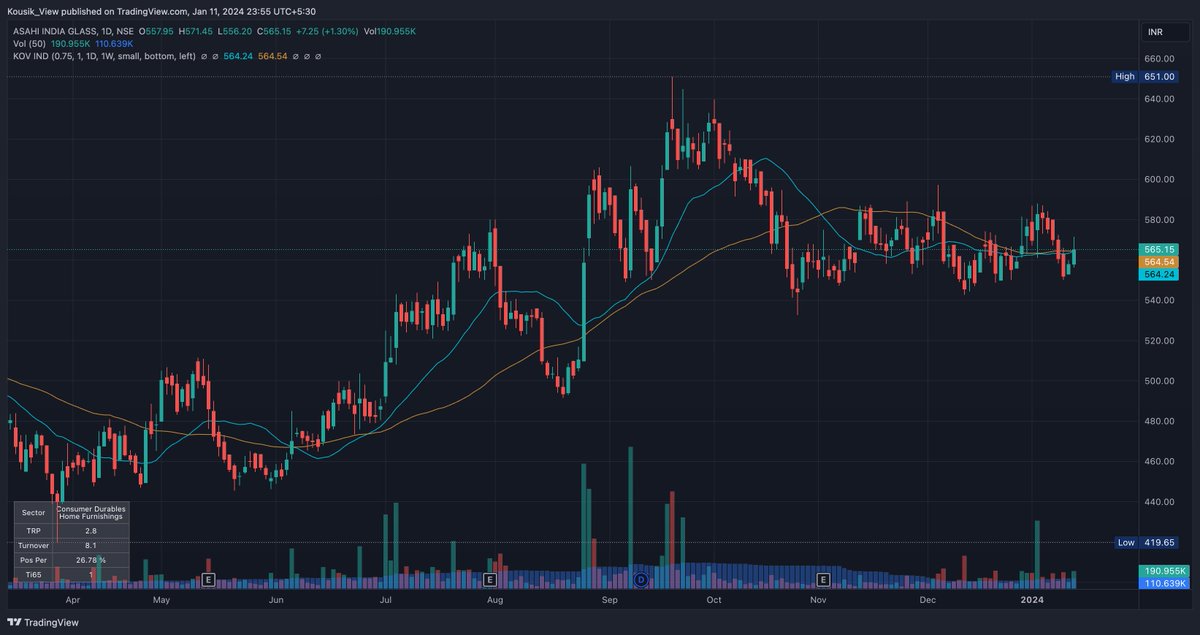Click the 500.00 price axis label
This screenshot has height=635, width=1200.
pos(1160,380)
